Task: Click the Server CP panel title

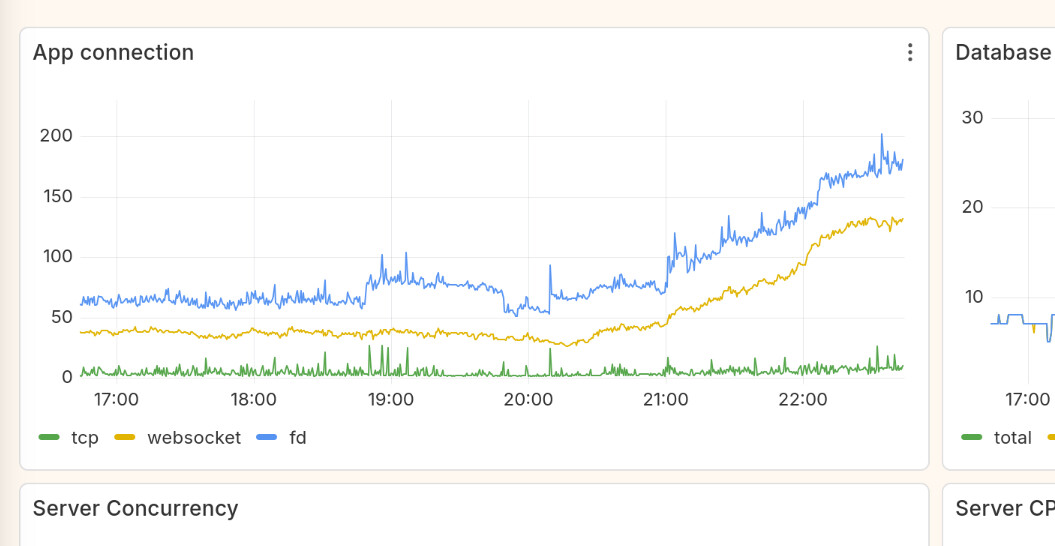Action: (1003, 508)
